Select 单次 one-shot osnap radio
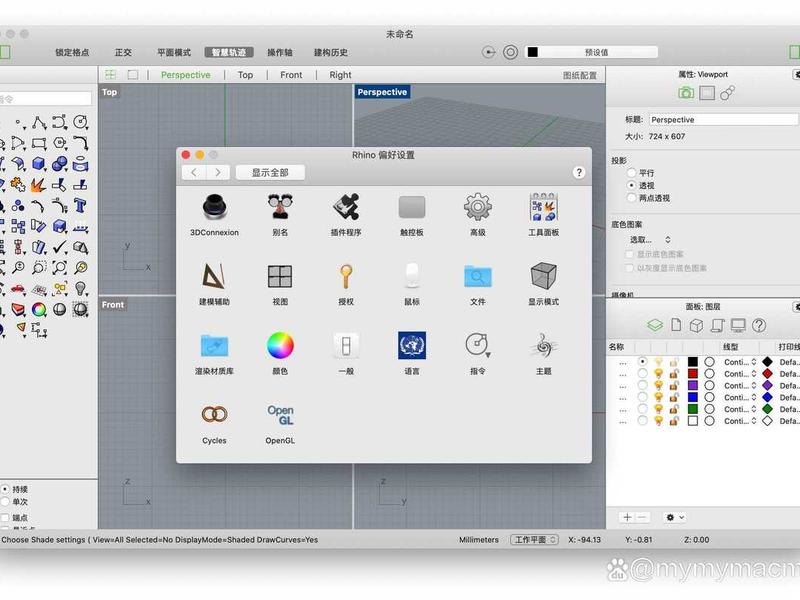The height and width of the screenshot is (600, 800). (5, 502)
